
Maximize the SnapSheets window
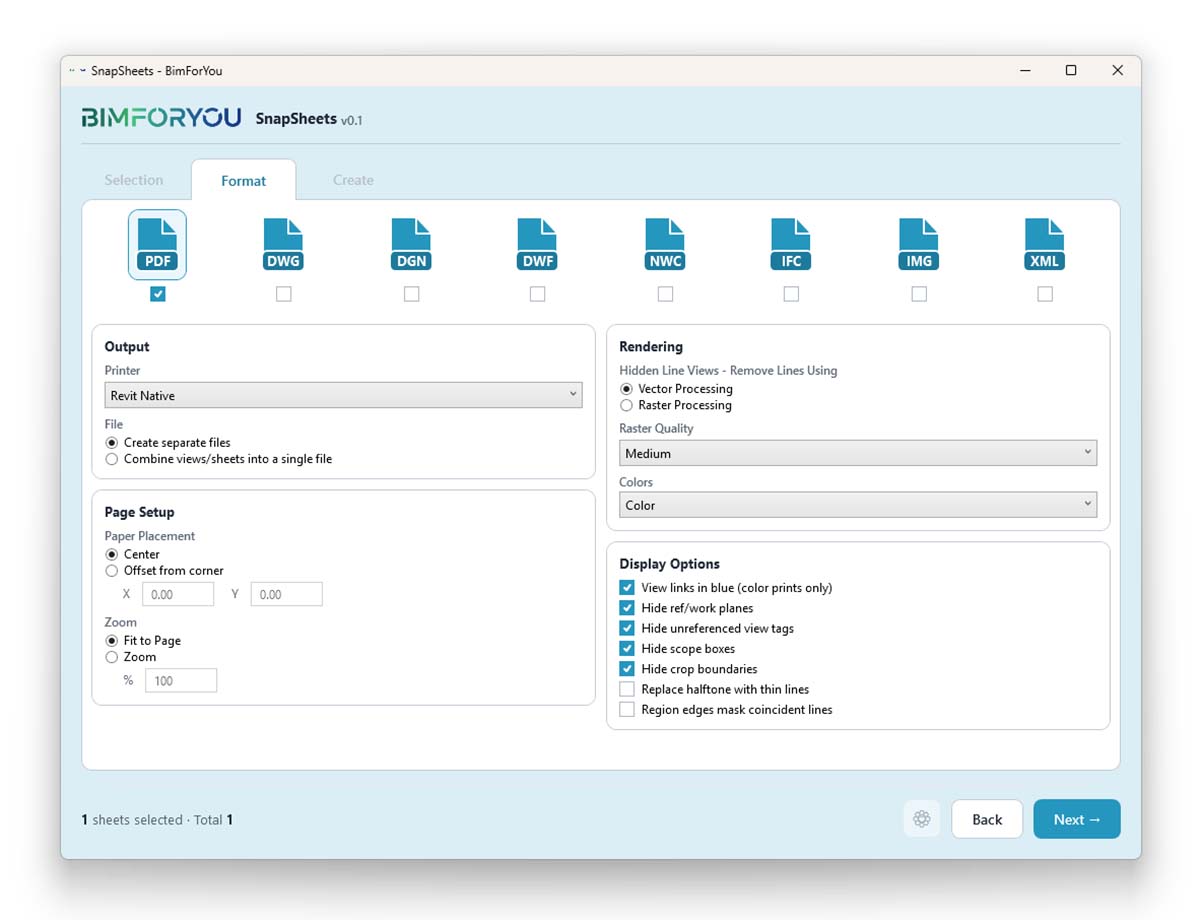pyautogui.click(x=1071, y=71)
